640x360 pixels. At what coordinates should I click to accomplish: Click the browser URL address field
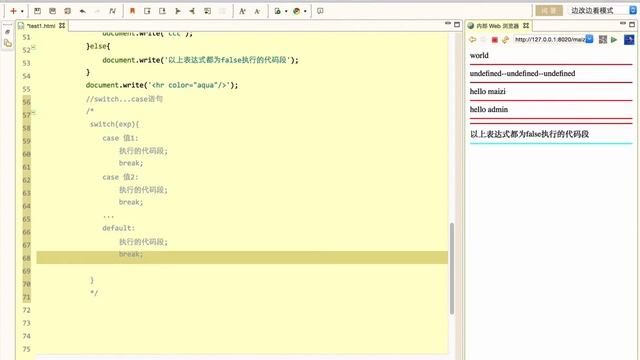click(x=549, y=39)
